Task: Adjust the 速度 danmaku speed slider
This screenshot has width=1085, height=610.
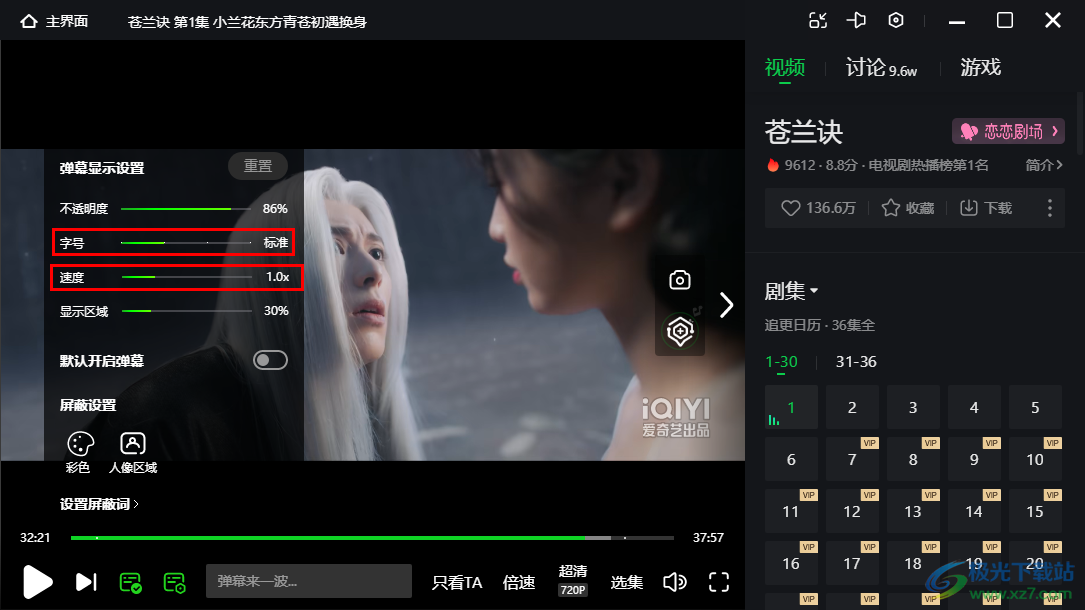Action: tap(187, 277)
